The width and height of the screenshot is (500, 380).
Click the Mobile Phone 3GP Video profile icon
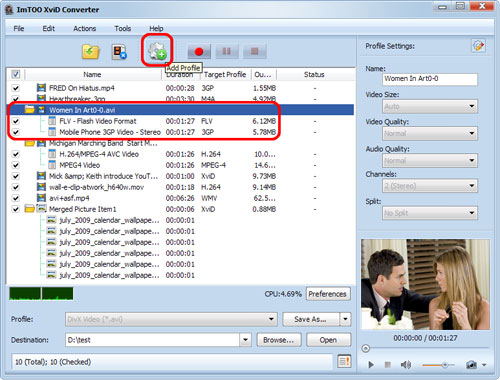(x=52, y=132)
